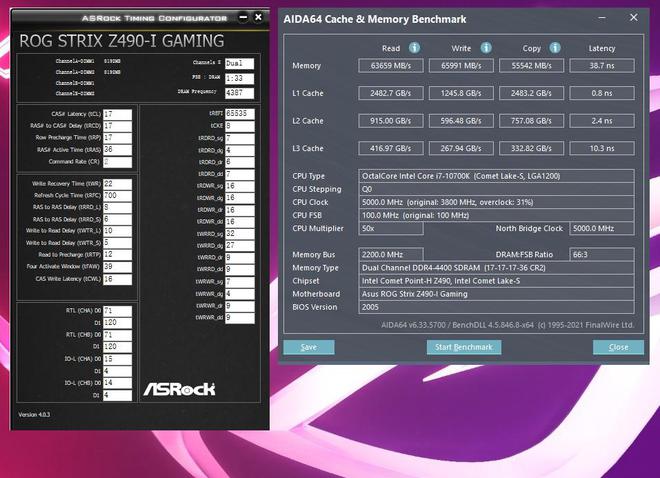660x478 pixels.
Task: Select the IO-L (CHB) D0 field
Action: click(117, 383)
